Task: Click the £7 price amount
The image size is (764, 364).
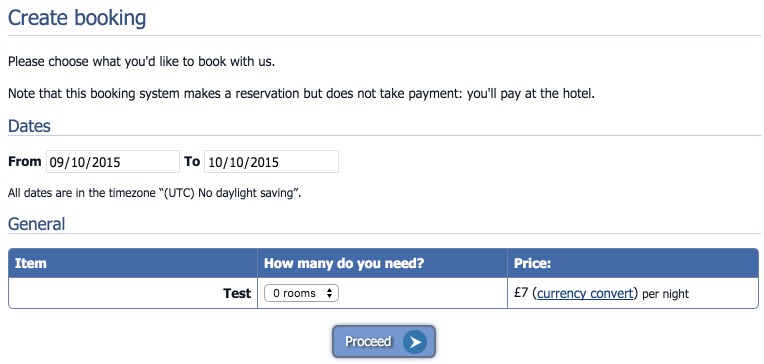Action: click(x=521, y=293)
